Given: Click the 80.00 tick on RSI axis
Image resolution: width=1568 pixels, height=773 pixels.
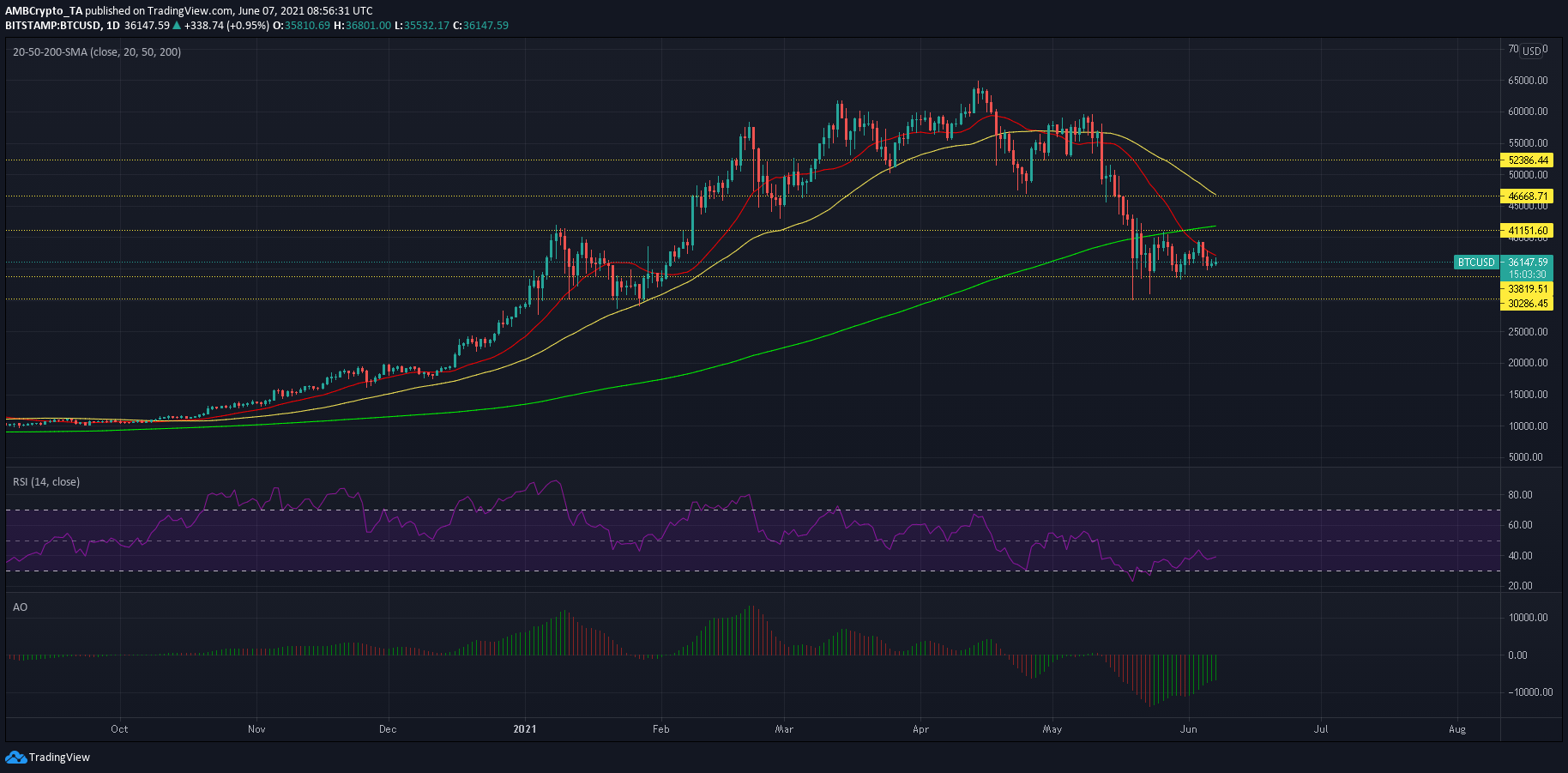Looking at the screenshot, I should (x=1520, y=495).
